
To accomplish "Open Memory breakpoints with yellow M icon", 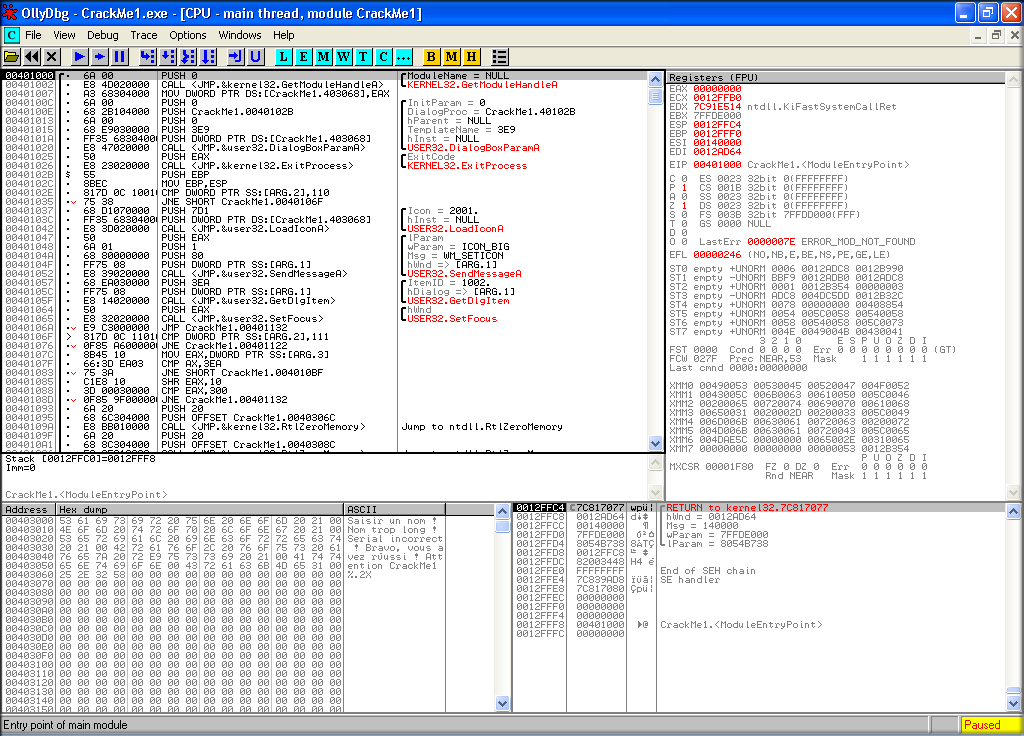I will 451,57.
